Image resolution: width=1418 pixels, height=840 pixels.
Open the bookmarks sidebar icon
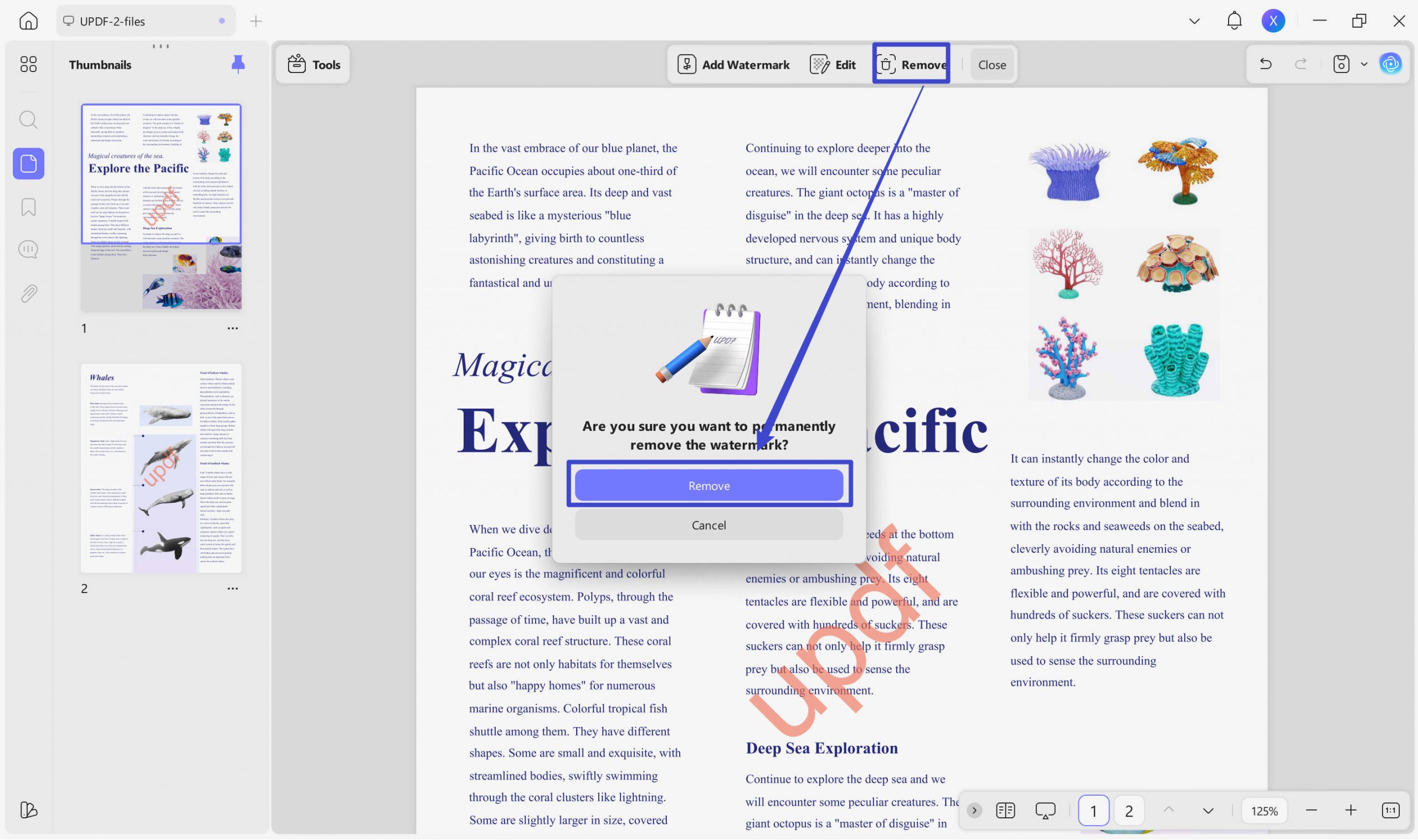pos(28,207)
